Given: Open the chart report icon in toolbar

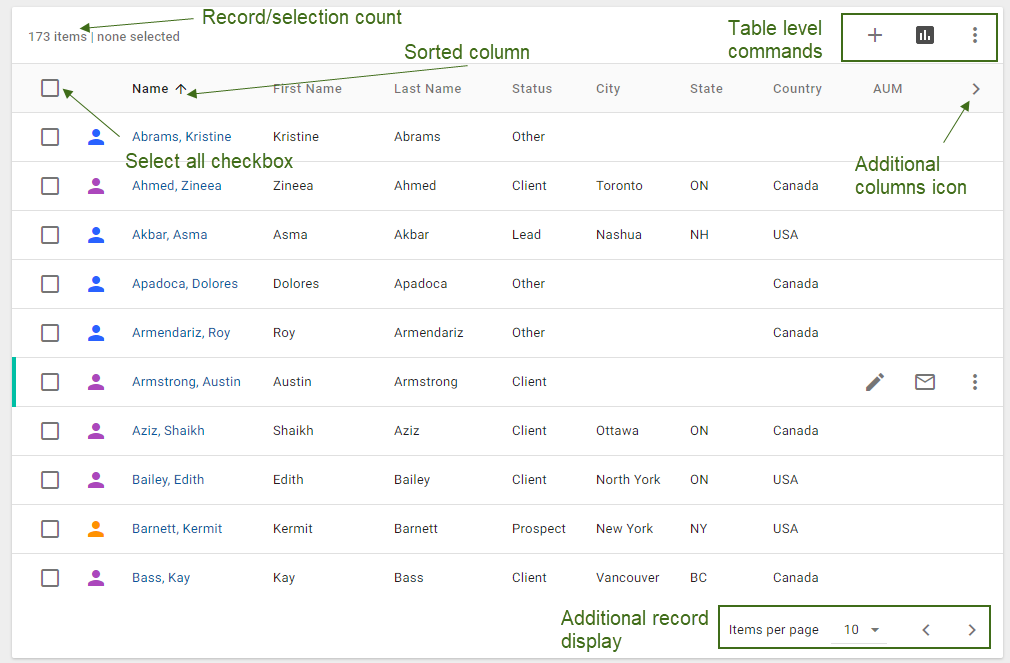Looking at the screenshot, I should pyautogui.click(x=925, y=36).
